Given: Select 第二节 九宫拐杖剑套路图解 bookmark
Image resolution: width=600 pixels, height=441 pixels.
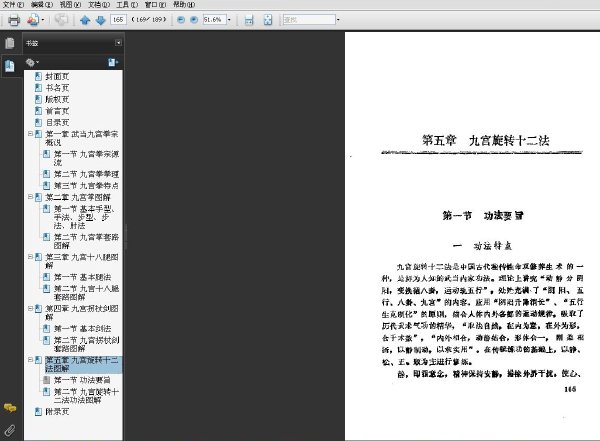Looking at the screenshot, I should 86,344.
